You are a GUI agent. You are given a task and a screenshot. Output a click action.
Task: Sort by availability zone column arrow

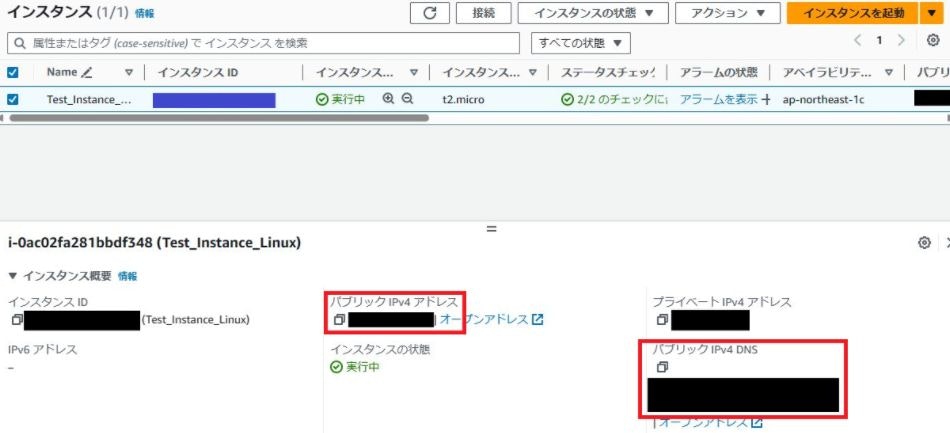click(x=889, y=73)
